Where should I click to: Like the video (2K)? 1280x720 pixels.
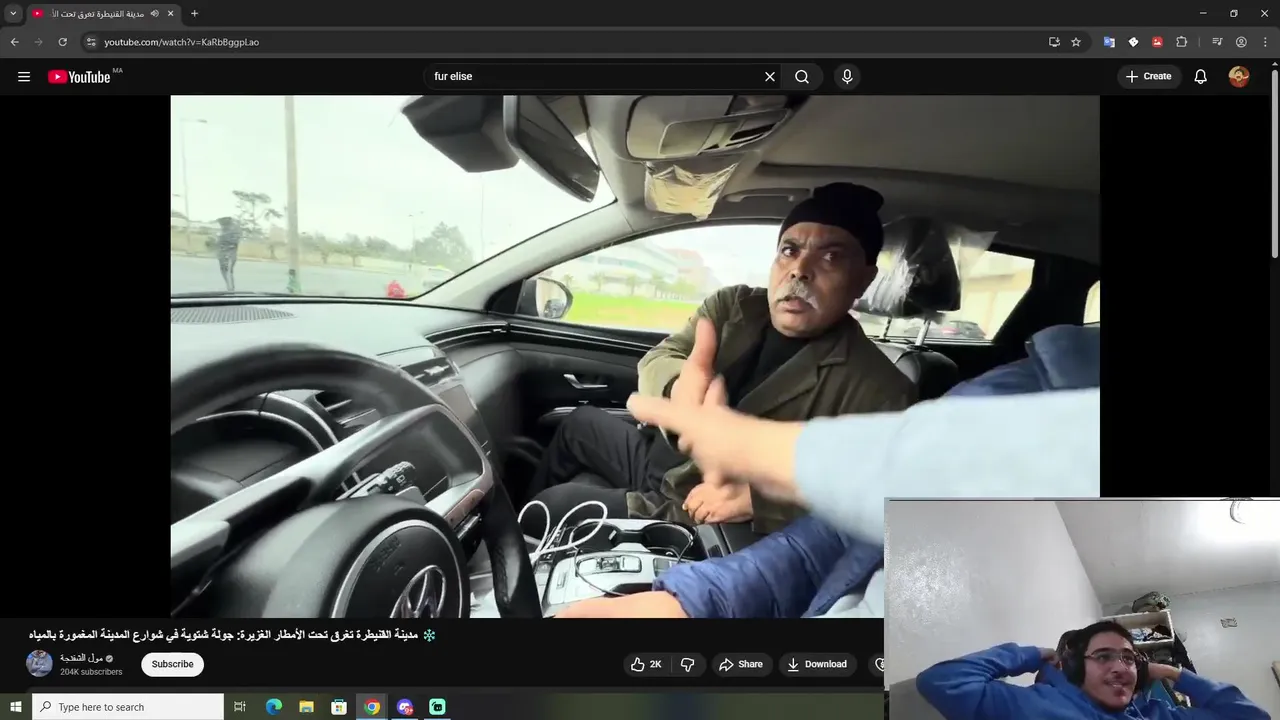646,664
